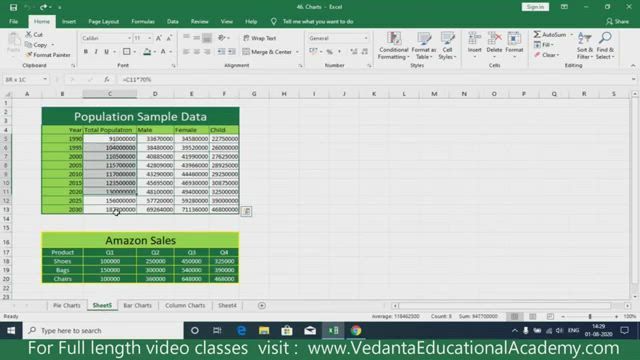The width and height of the screenshot is (640, 360).
Task: Apply Percent Style format
Action: coord(329,52)
